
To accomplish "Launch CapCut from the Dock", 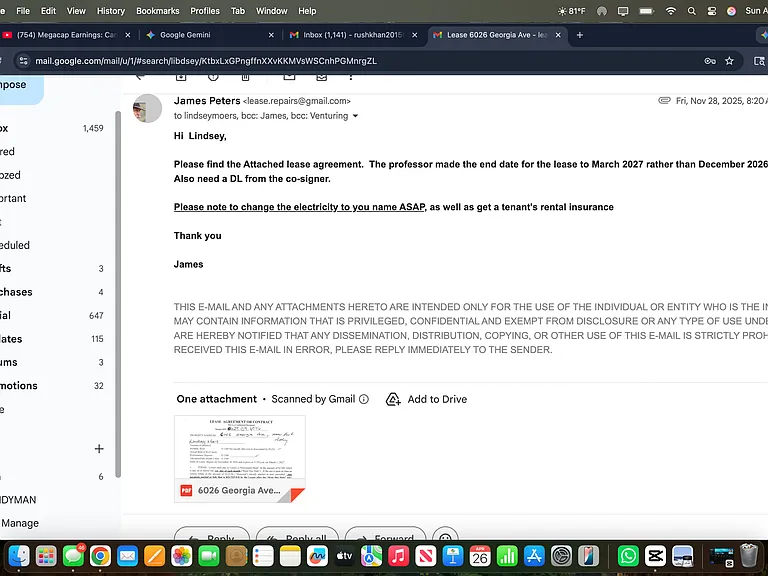I will 655,556.
